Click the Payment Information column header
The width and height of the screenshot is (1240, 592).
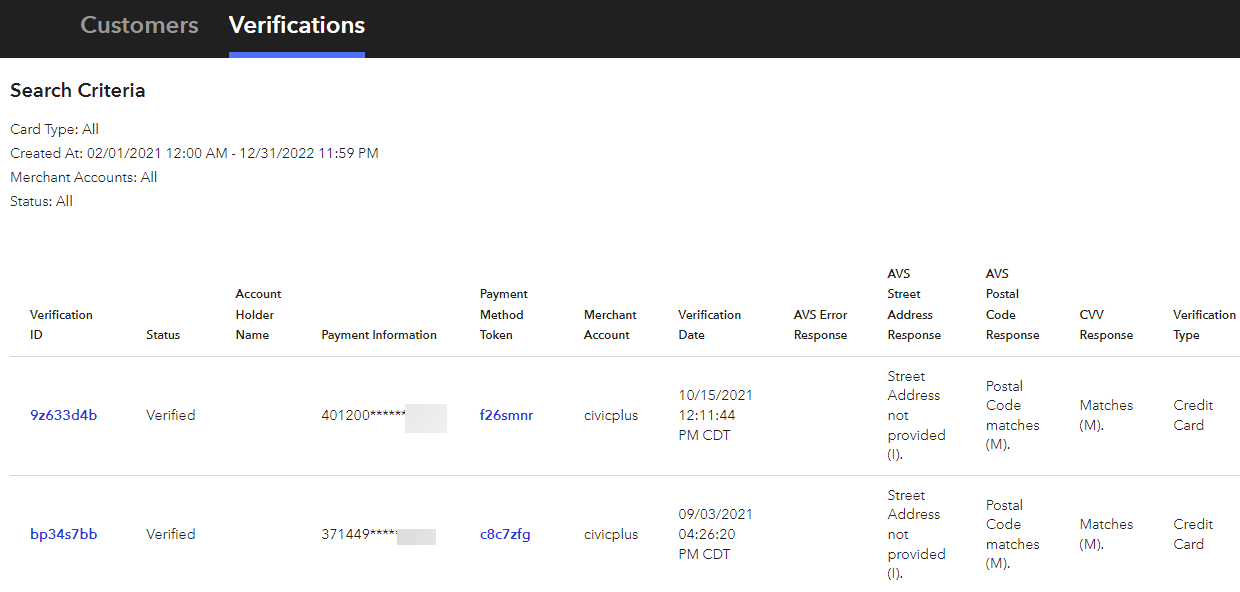tap(379, 335)
